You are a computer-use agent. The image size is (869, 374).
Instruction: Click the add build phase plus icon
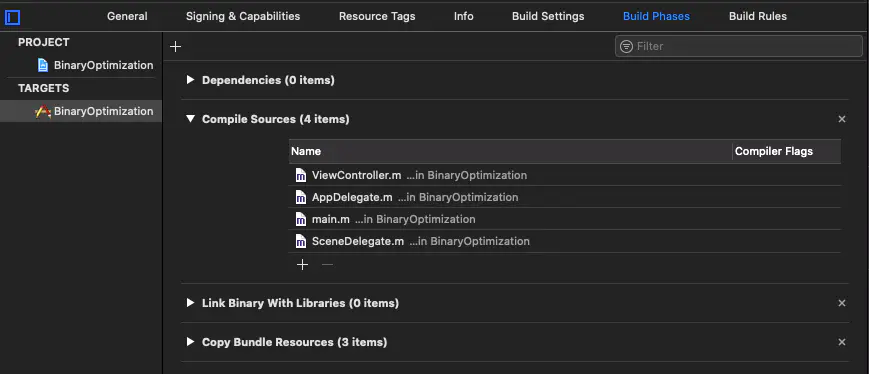point(175,47)
